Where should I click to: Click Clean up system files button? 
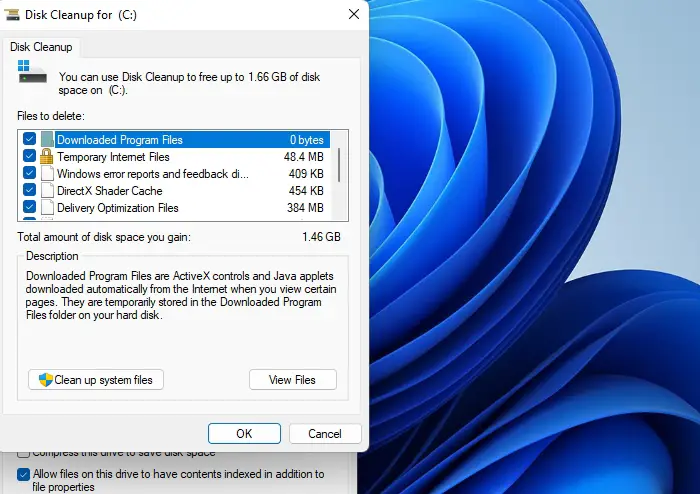coord(96,380)
